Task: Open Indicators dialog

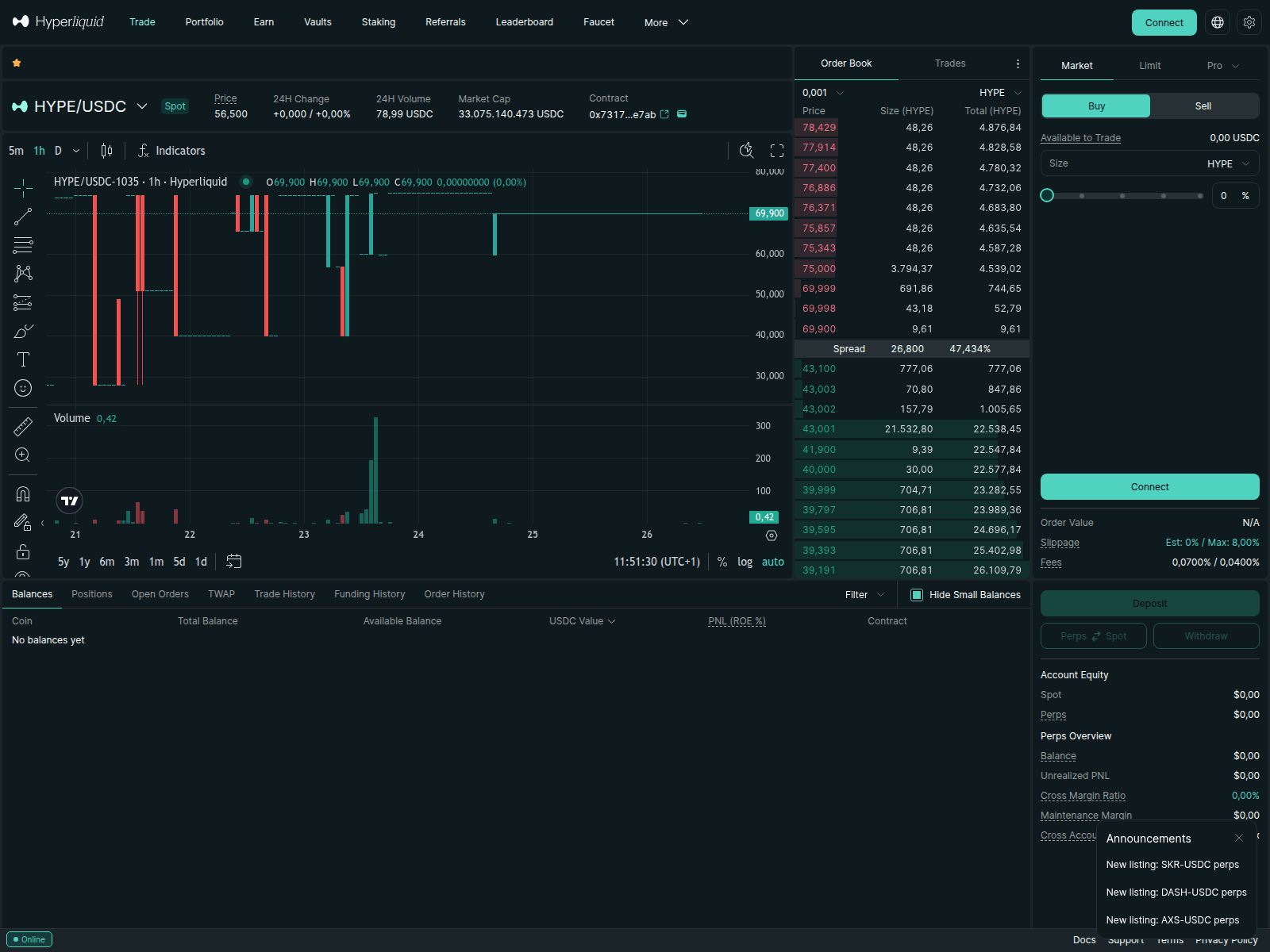Action: [x=171, y=151]
